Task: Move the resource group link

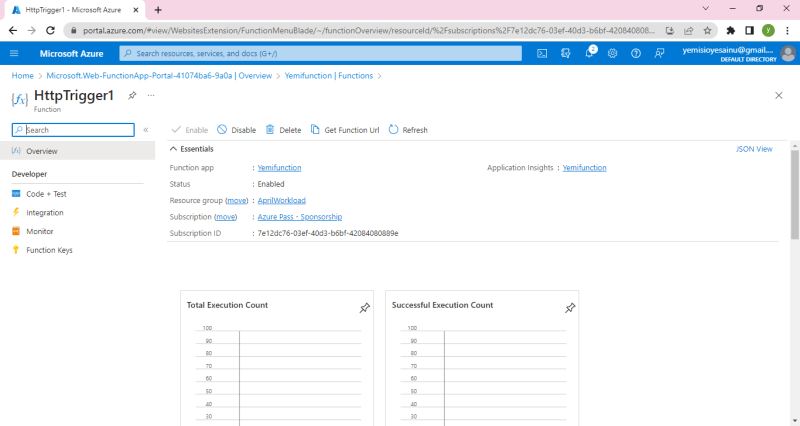Action: click(x=236, y=201)
